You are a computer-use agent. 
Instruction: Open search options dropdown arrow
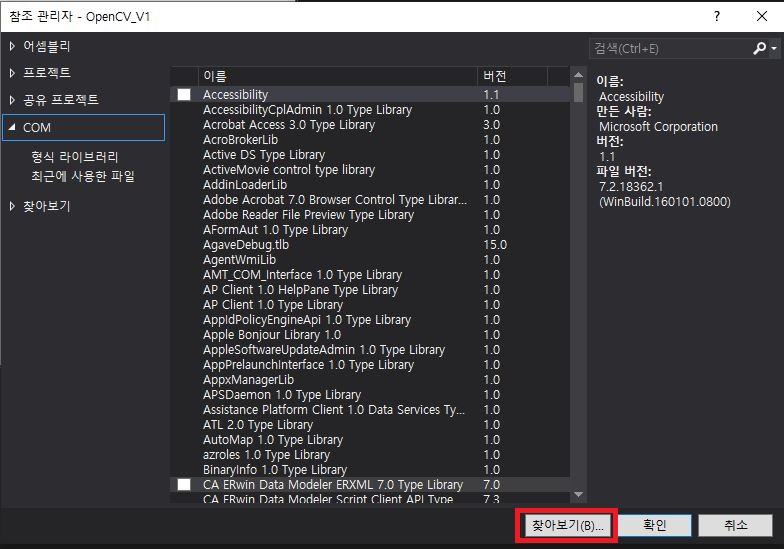tap(774, 48)
